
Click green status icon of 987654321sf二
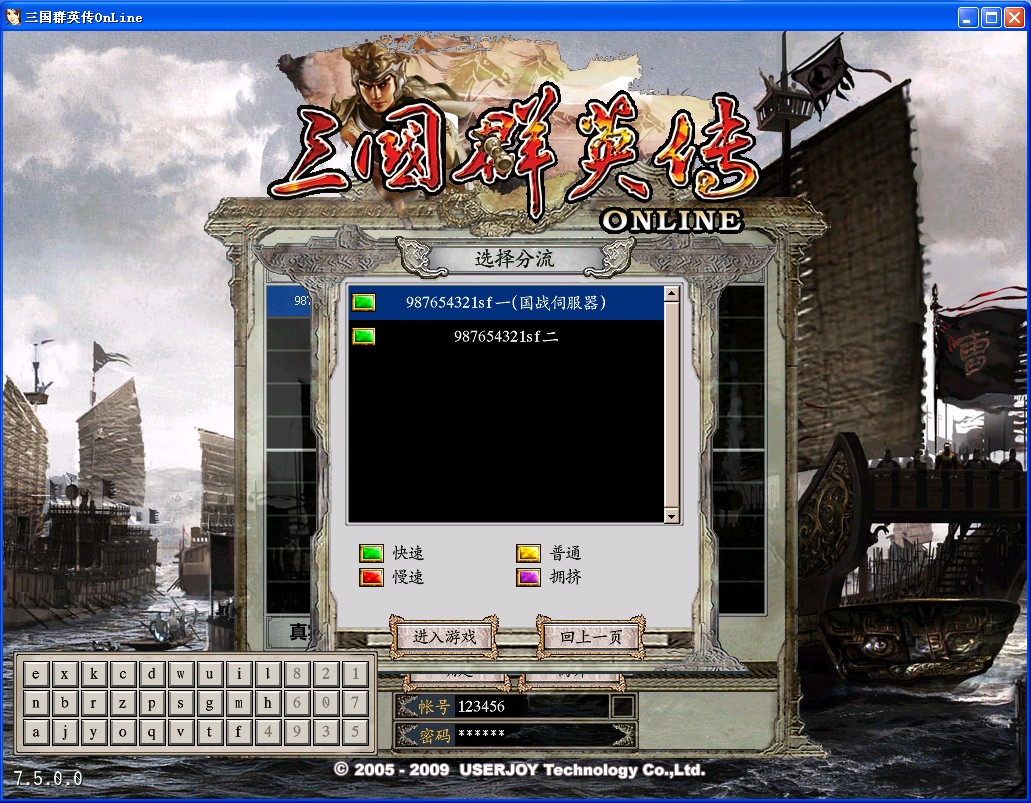click(364, 337)
